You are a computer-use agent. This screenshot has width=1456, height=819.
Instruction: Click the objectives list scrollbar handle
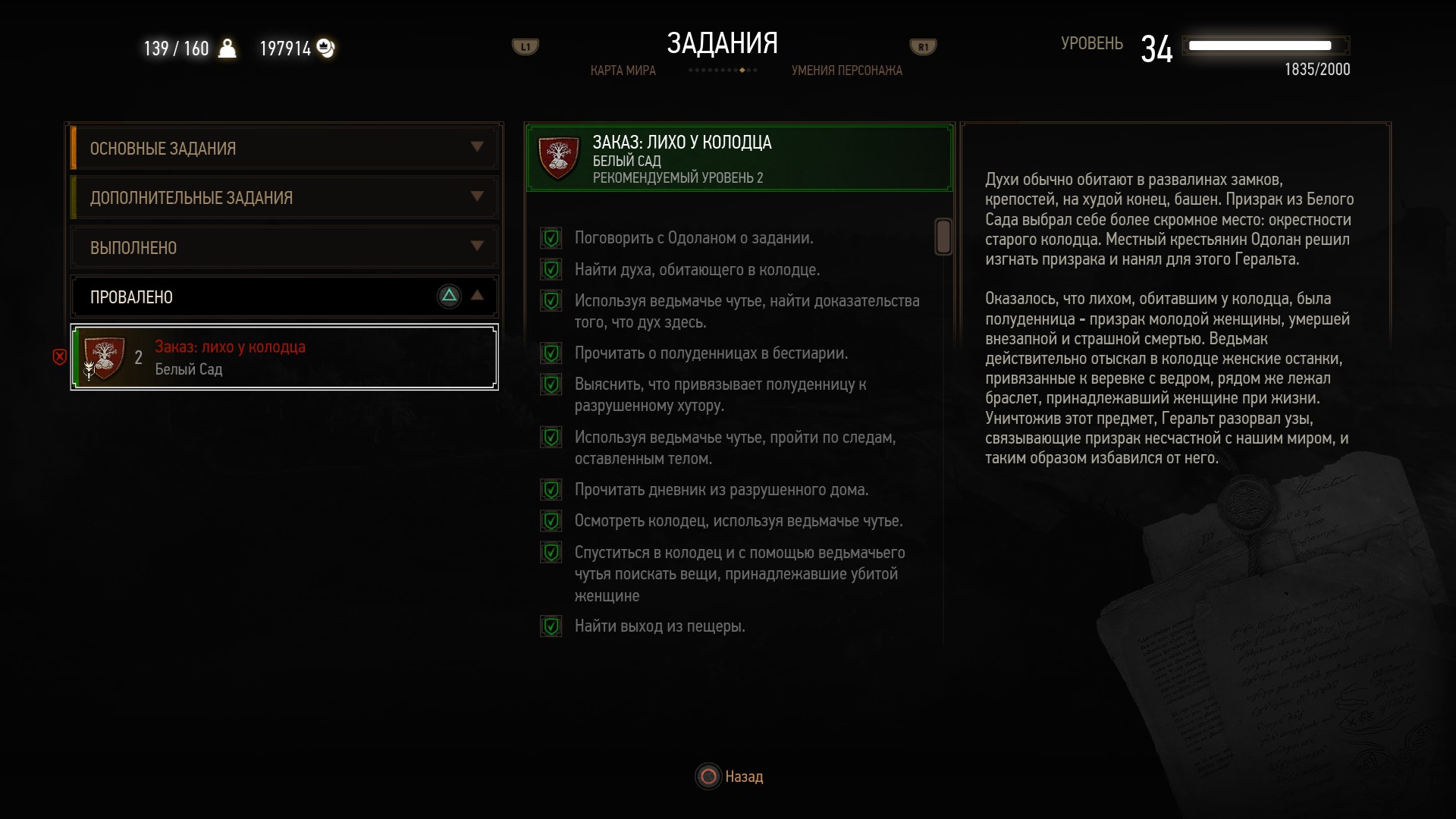[x=943, y=237]
